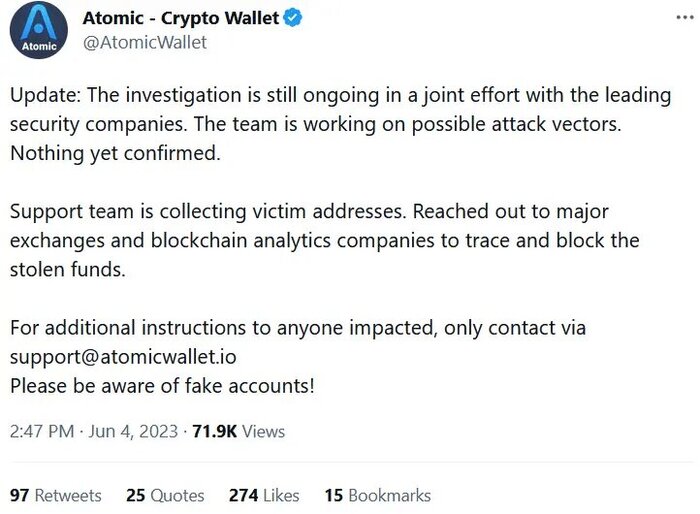Click the line starting "exchanges and blockchain analytics"
Screen dimensions: 700x514
[x=325, y=241]
